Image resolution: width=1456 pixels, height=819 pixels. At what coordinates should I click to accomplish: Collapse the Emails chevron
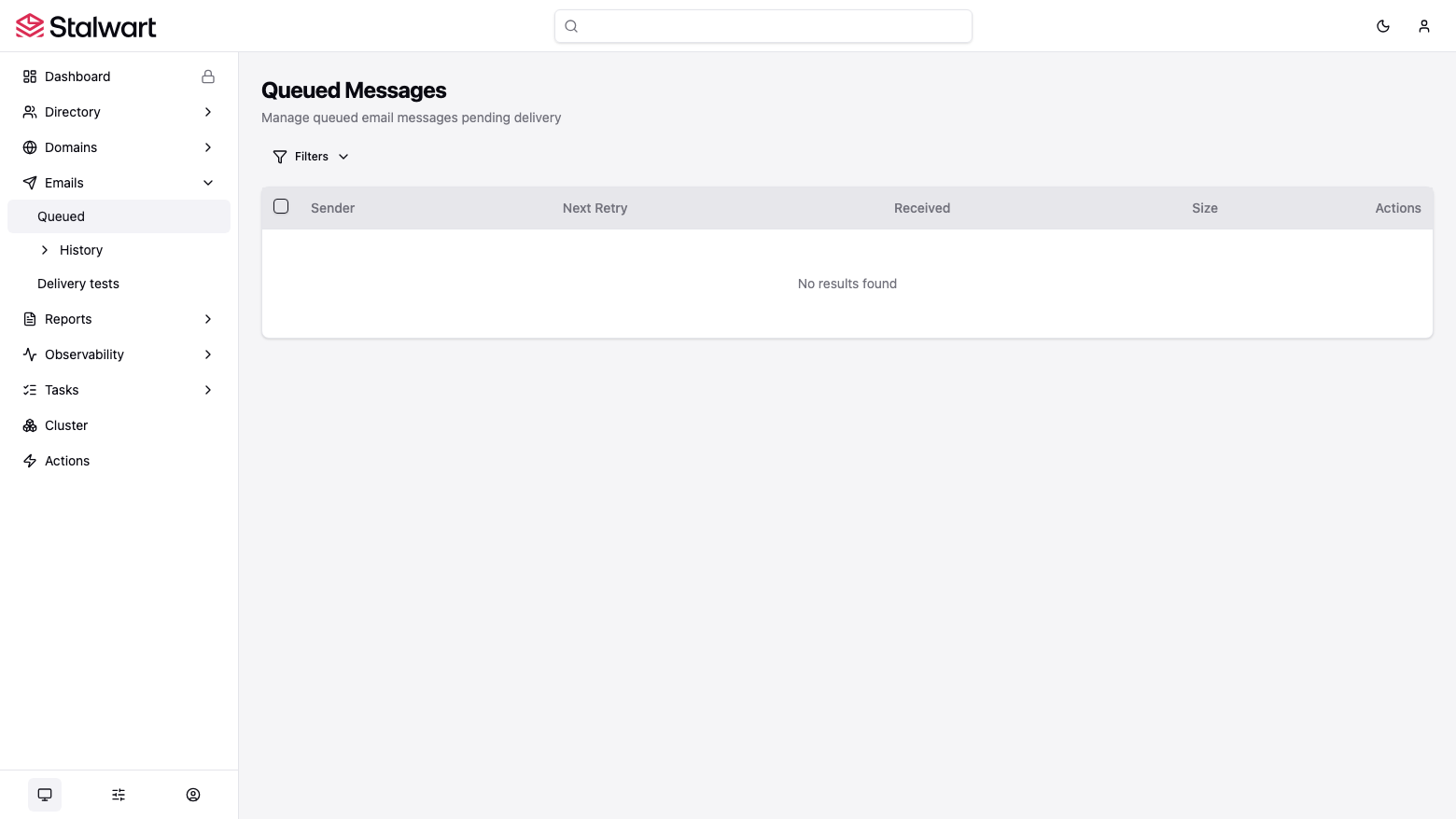(208, 183)
